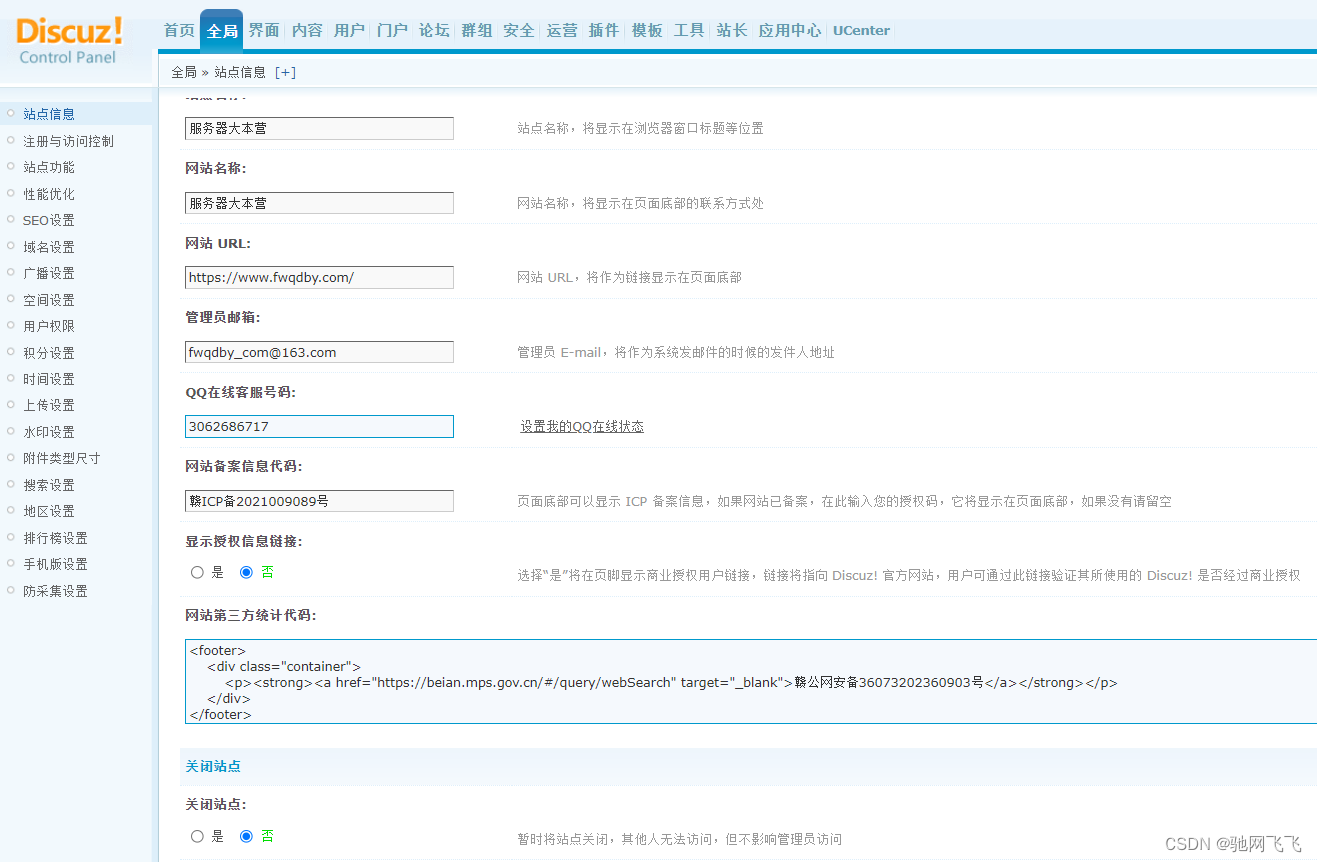Go to the 安全 menu tab
Screen dimensions: 1317x862
click(x=519, y=30)
